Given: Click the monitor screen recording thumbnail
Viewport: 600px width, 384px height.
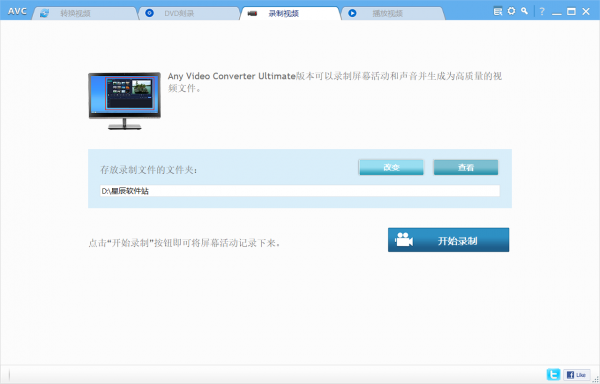Looking at the screenshot, I should 125,101.
